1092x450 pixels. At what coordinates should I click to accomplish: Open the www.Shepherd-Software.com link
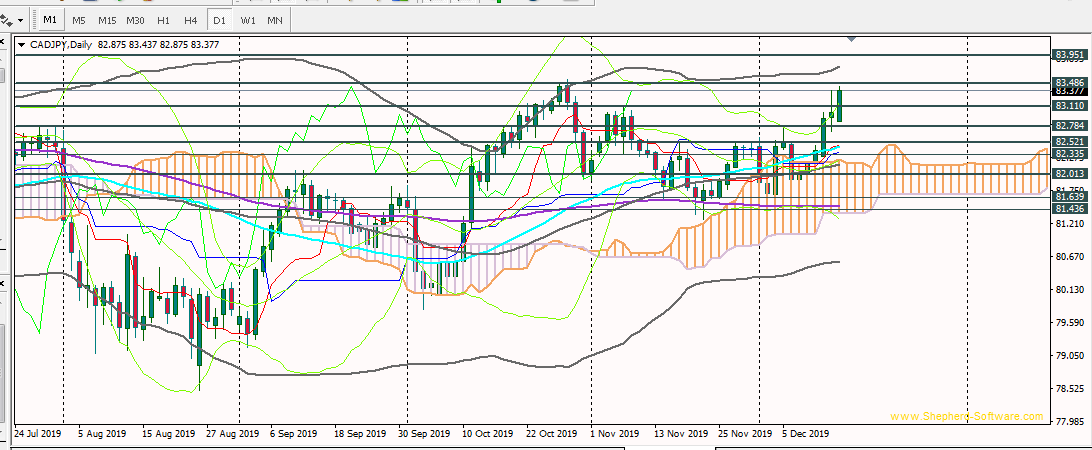[x=966, y=417]
